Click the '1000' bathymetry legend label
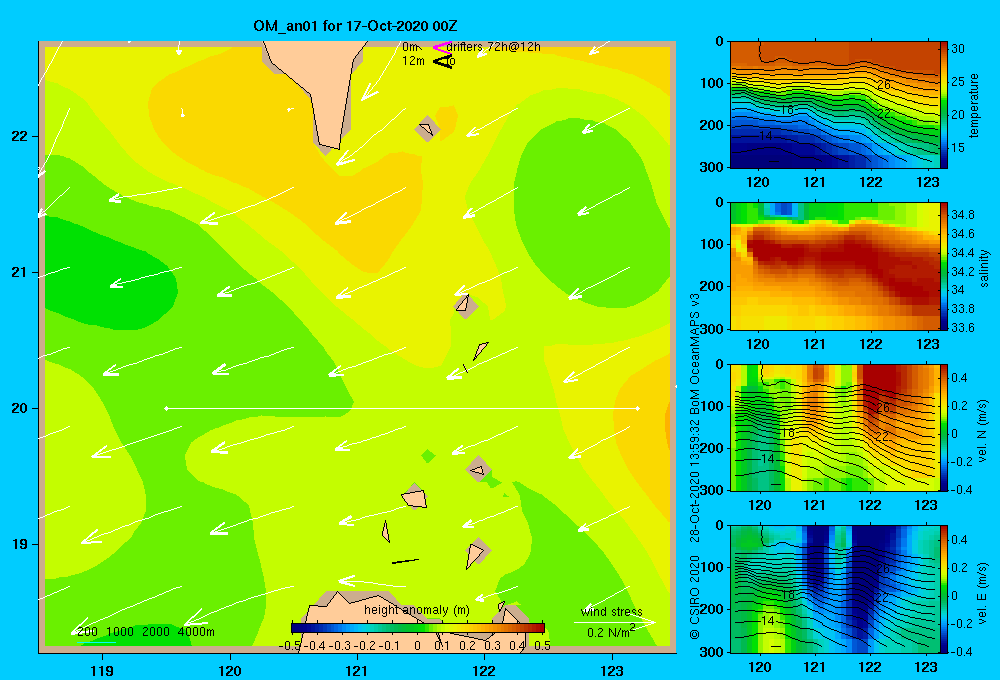This screenshot has width=1000, height=680. point(119,632)
